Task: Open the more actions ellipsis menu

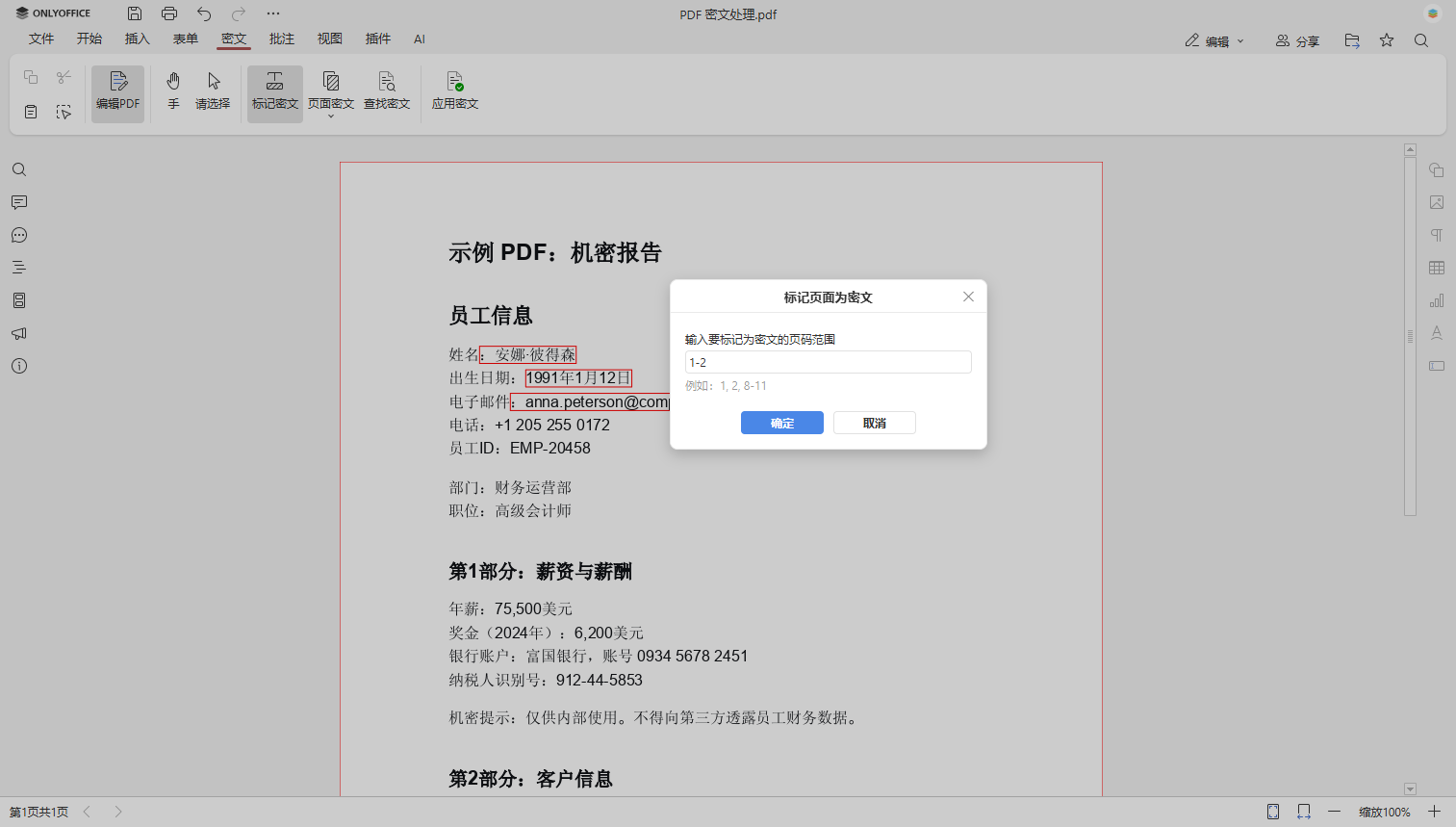Action: [273, 13]
